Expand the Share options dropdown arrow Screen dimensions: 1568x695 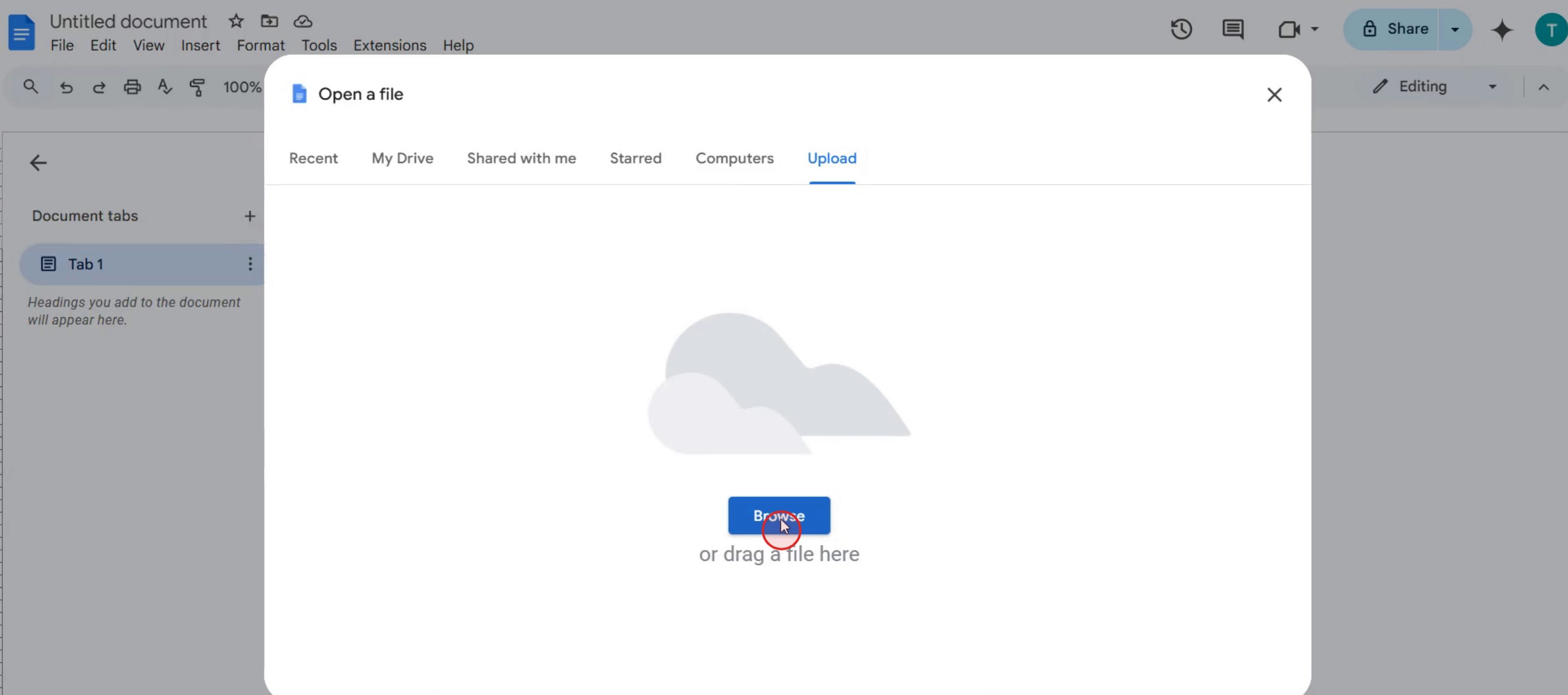(1455, 29)
